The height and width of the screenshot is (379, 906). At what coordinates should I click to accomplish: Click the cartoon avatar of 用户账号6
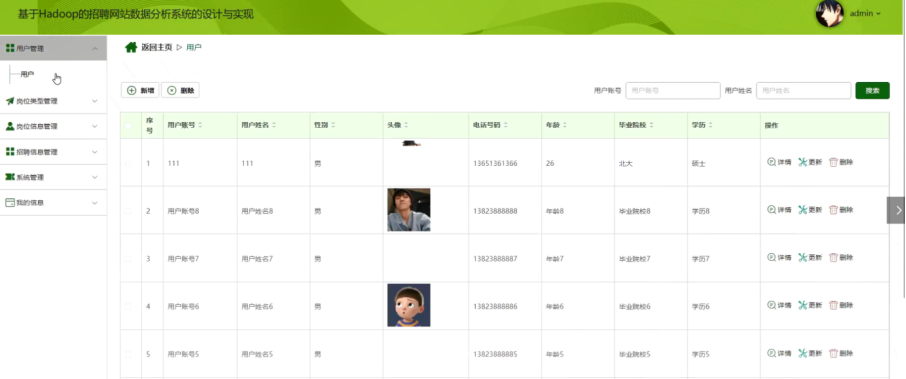(409, 305)
